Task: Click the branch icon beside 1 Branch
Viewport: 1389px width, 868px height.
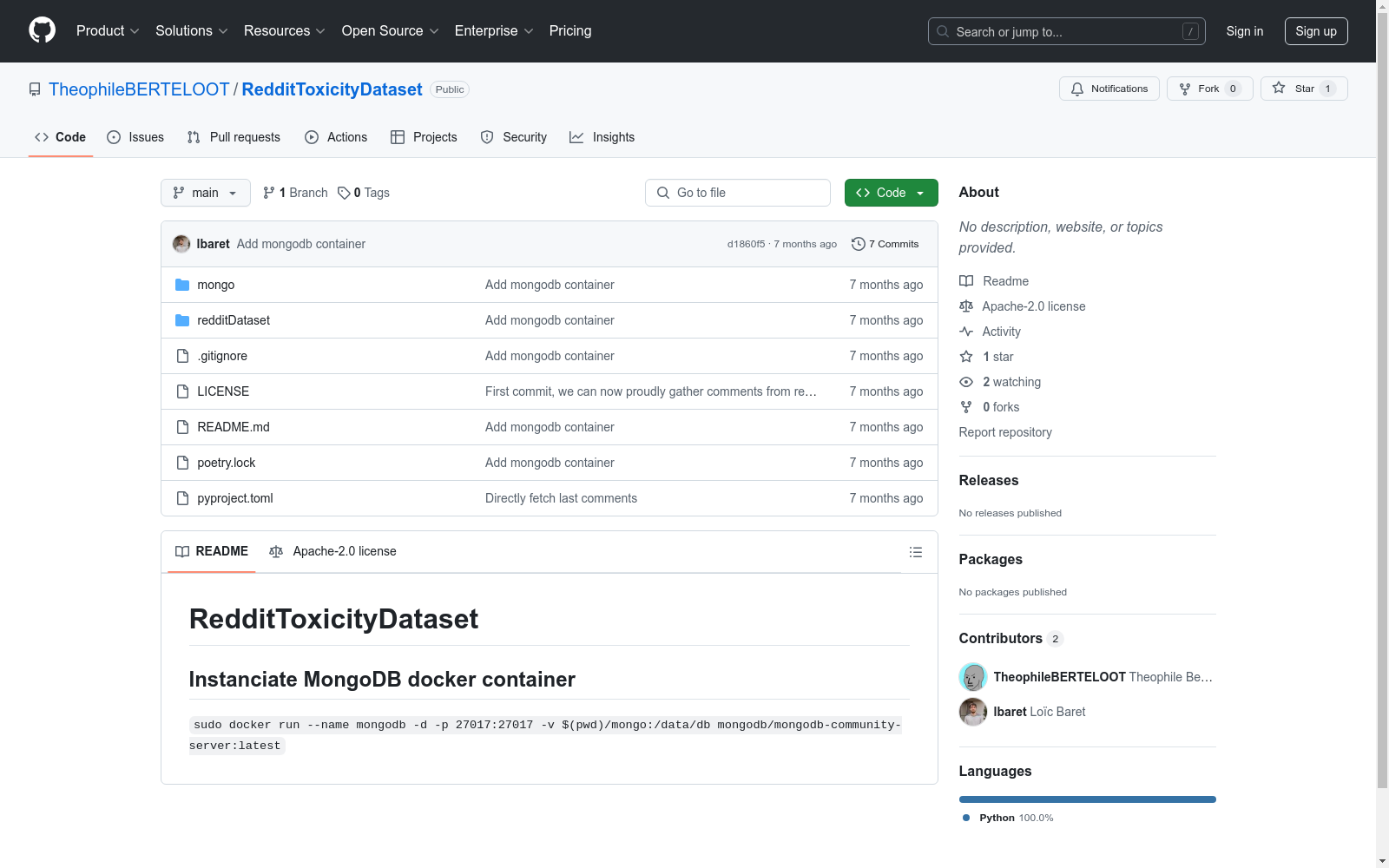Action: pos(269,193)
